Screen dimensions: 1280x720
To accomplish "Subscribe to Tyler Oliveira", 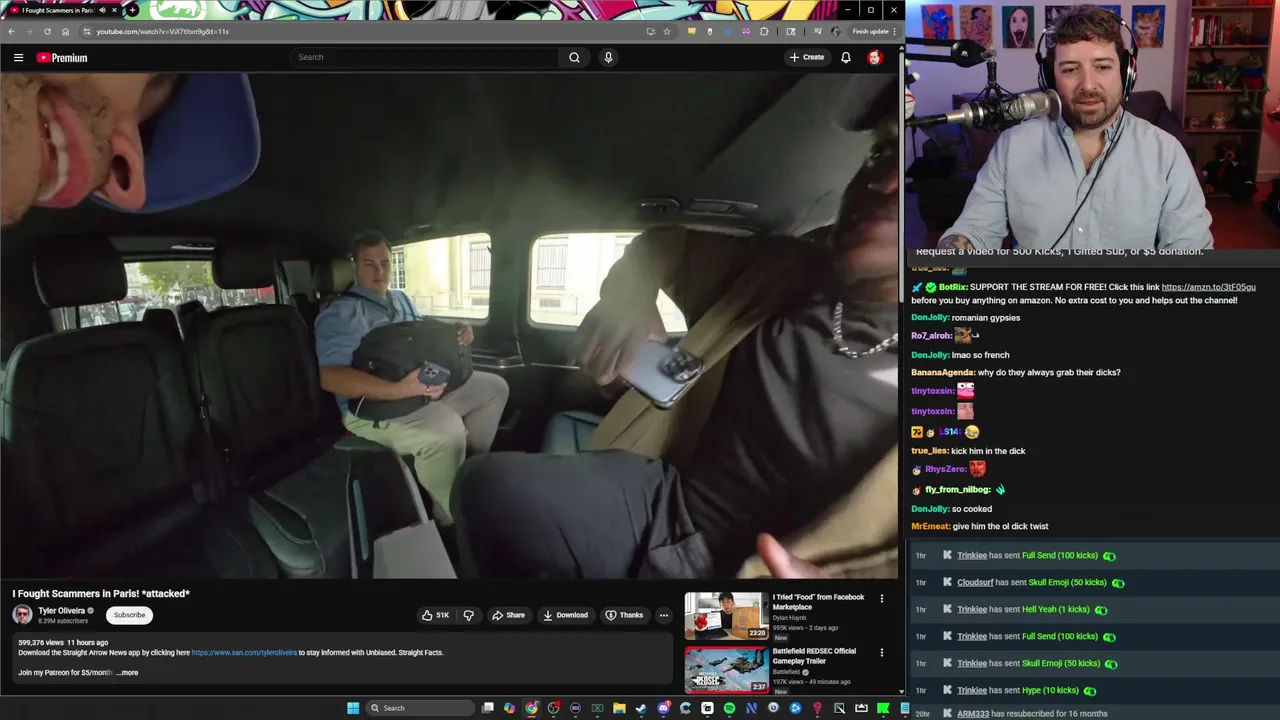I will 129,615.
